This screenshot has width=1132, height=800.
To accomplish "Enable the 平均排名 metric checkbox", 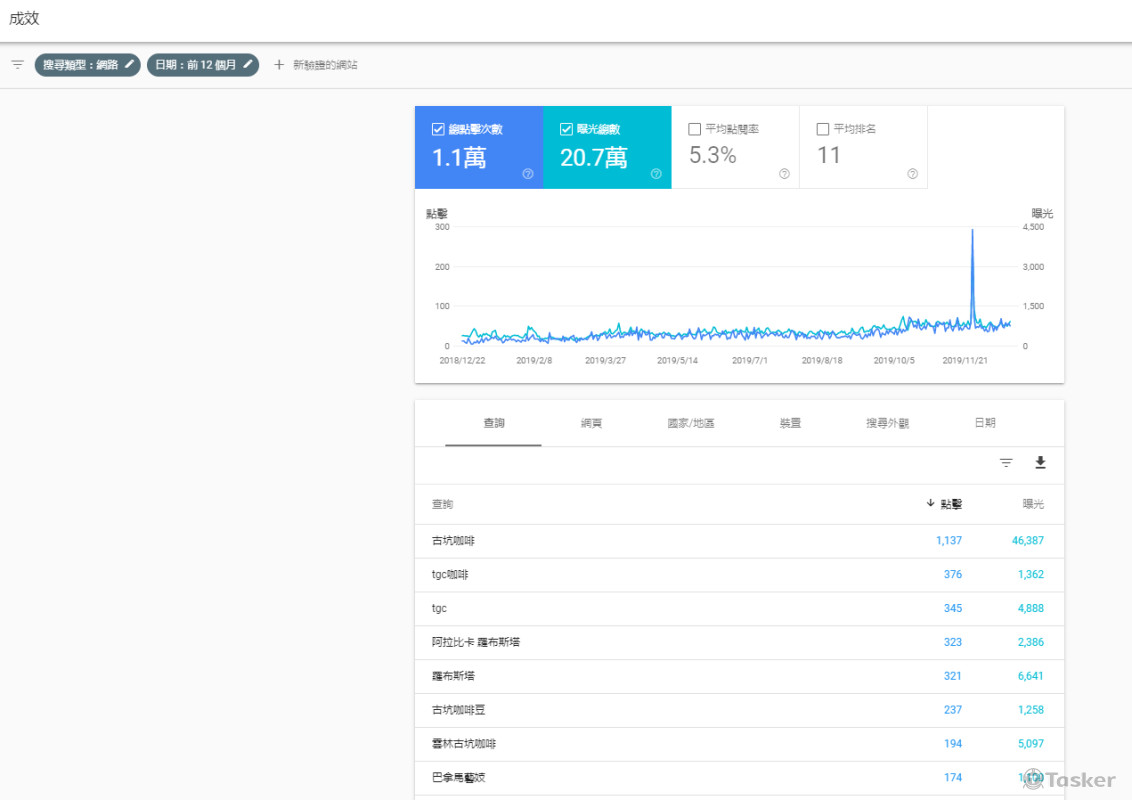I will tap(823, 128).
